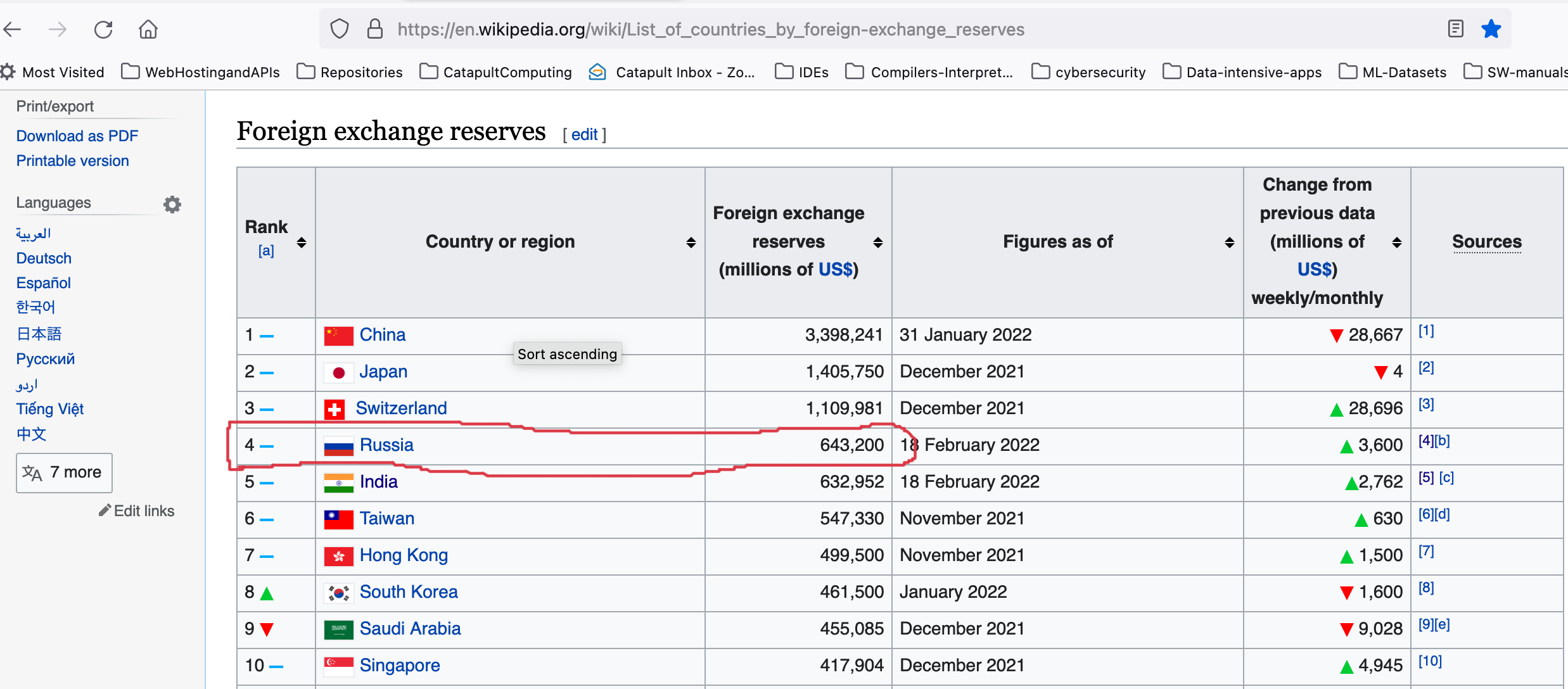Open the cybersecurity bookmarks folder
The image size is (1568, 689).
[1088, 72]
